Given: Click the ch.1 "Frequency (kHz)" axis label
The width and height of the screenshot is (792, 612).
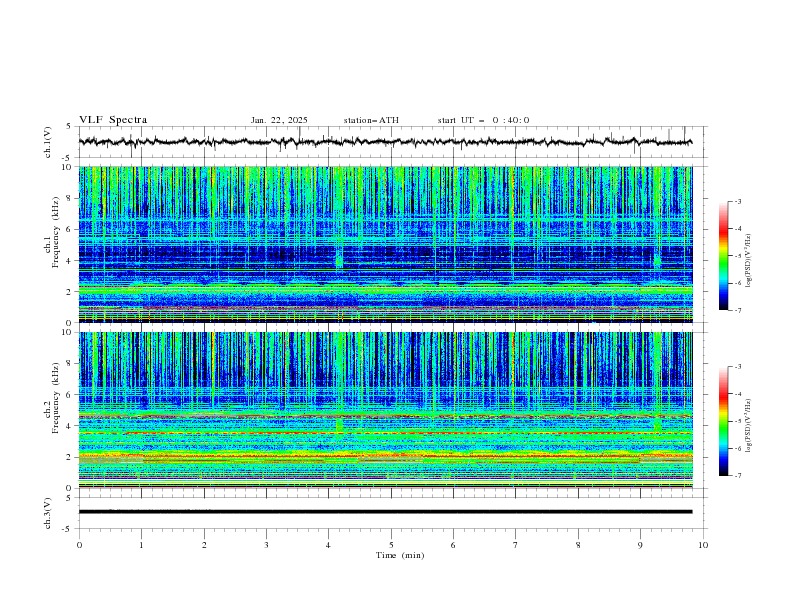Looking at the screenshot, I should pos(56,233).
